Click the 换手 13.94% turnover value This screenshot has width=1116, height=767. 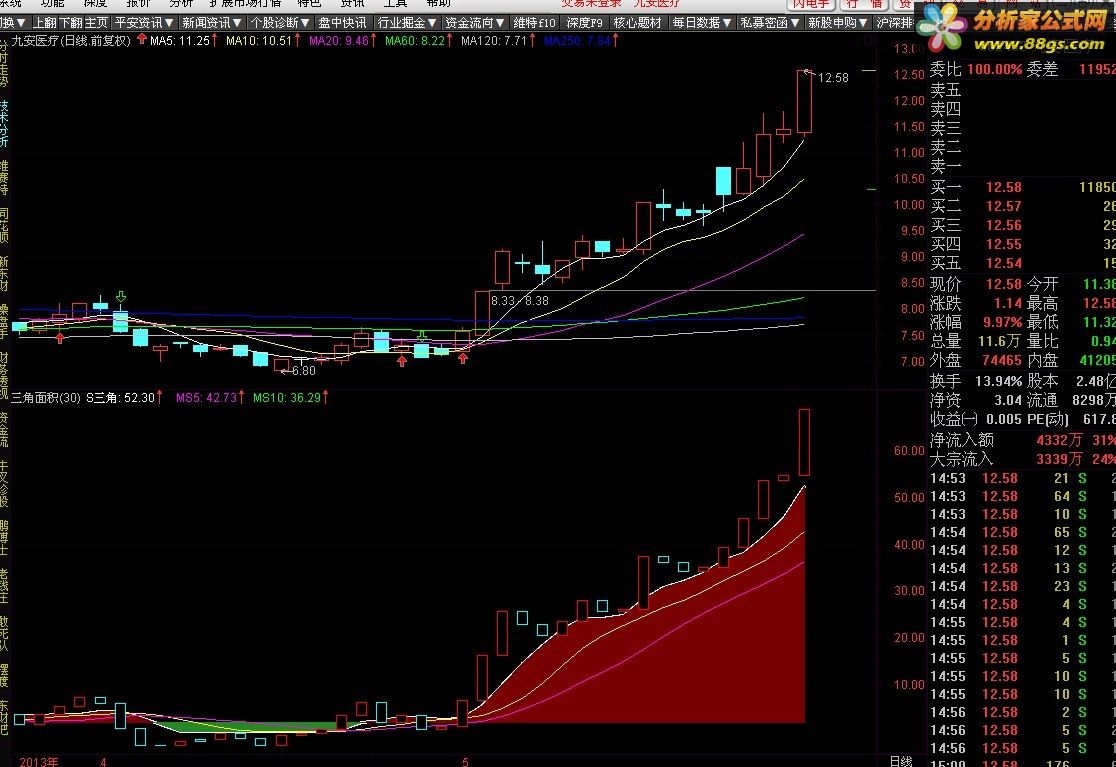999,381
